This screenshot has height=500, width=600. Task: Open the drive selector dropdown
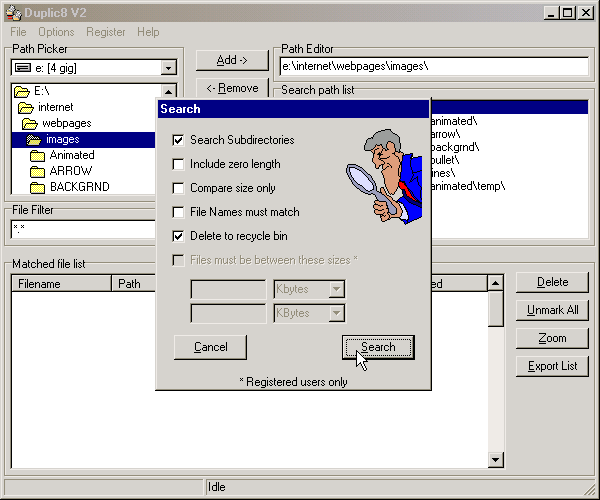click(168, 68)
